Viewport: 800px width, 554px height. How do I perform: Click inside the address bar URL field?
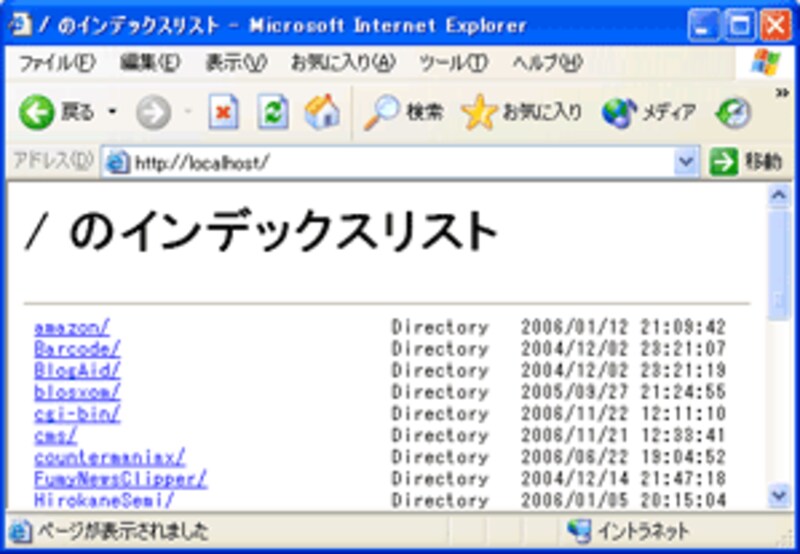coord(400,162)
